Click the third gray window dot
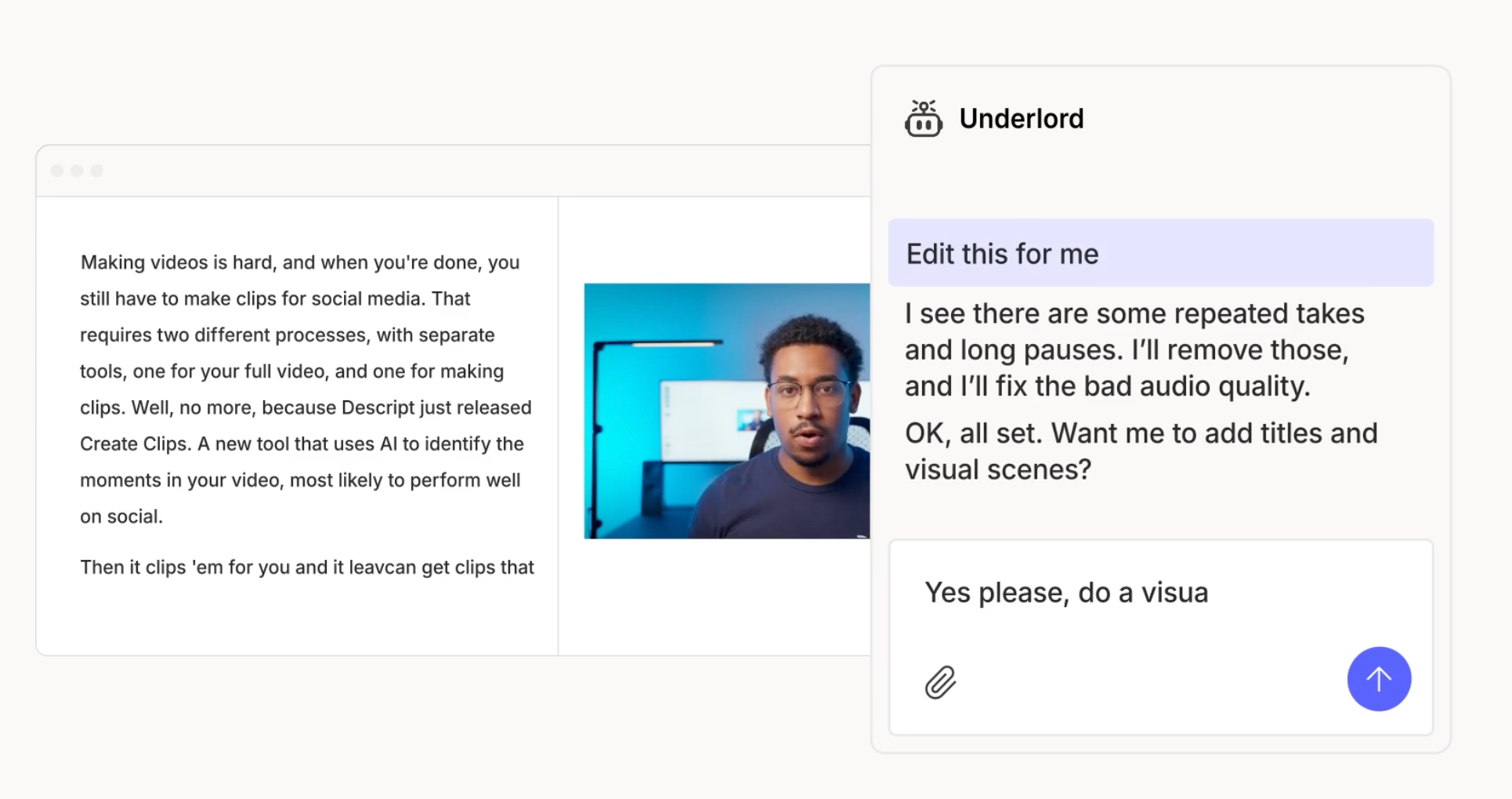 click(96, 171)
